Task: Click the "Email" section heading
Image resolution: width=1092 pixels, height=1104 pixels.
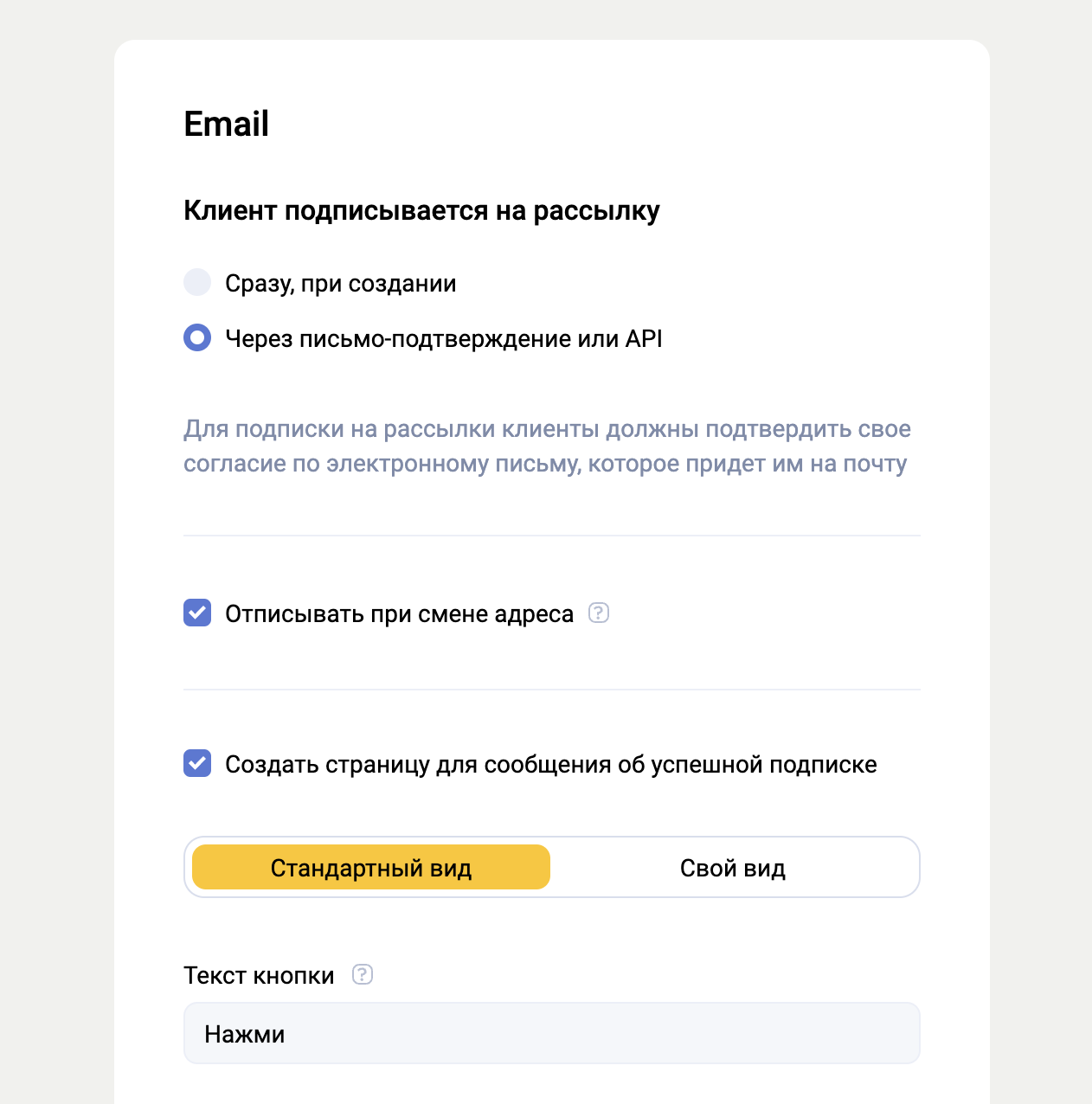Action: pyautogui.click(x=227, y=124)
